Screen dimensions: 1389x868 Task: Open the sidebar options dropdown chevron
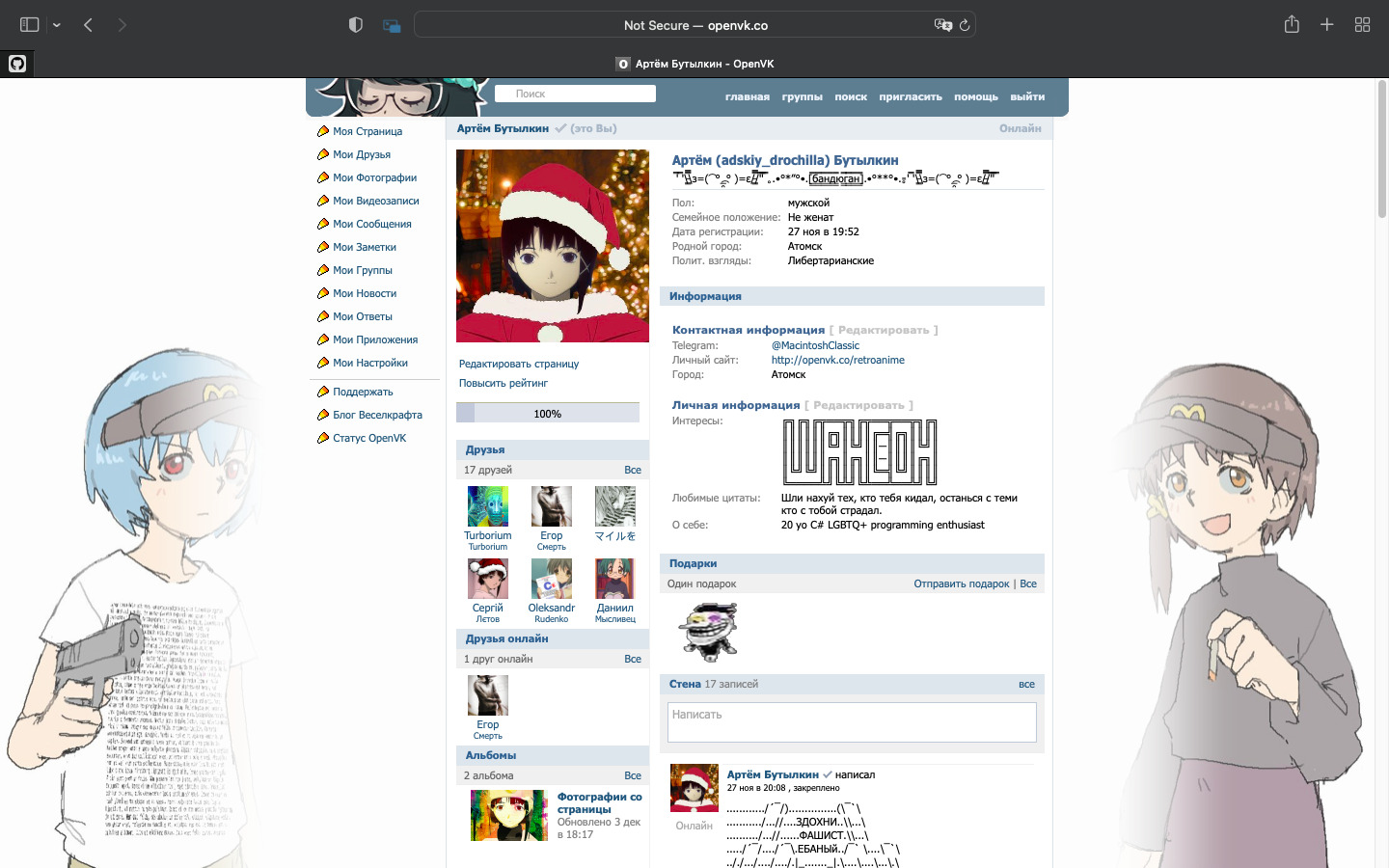57,26
